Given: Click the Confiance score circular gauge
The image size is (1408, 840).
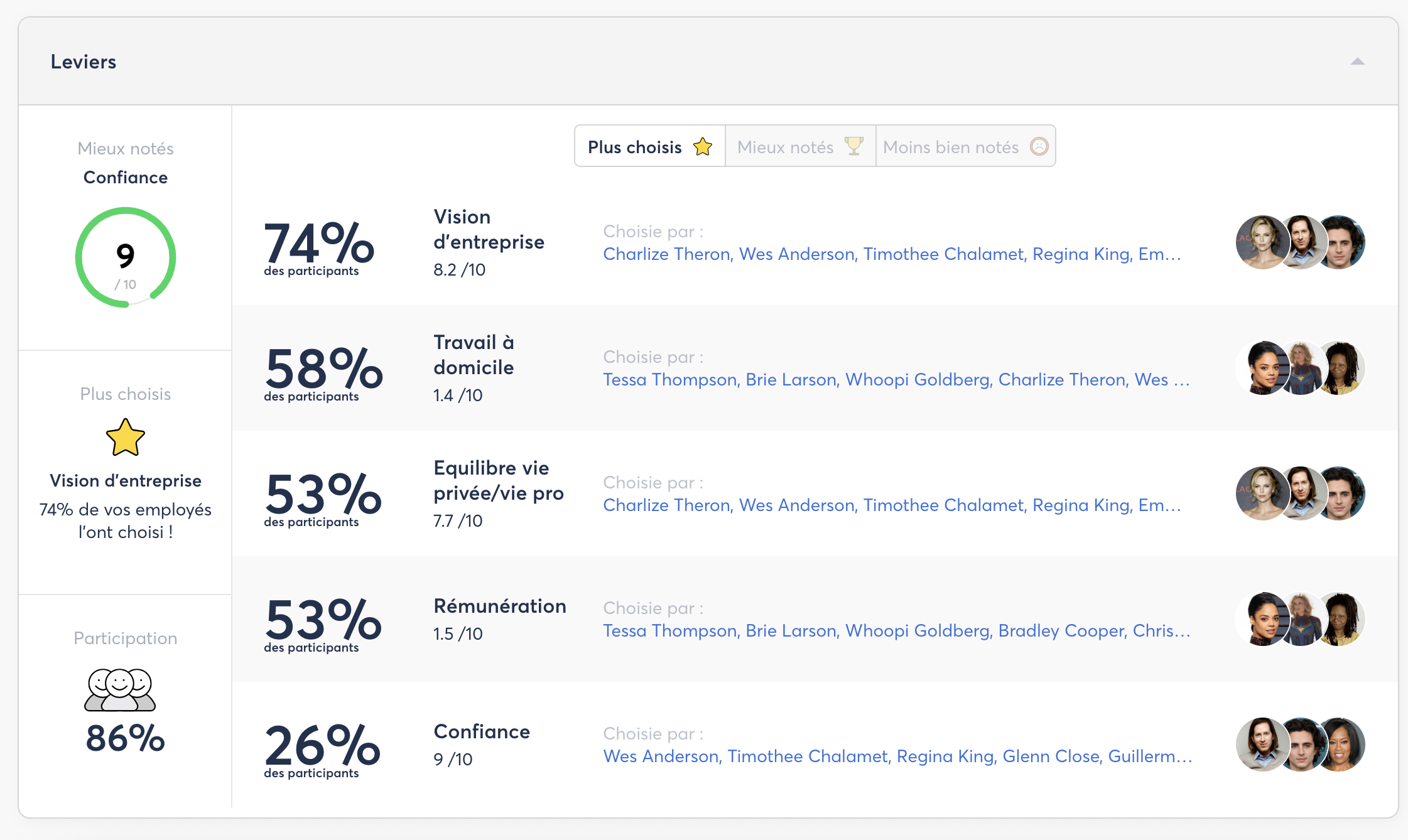Looking at the screenshot, I should [126, 257].
